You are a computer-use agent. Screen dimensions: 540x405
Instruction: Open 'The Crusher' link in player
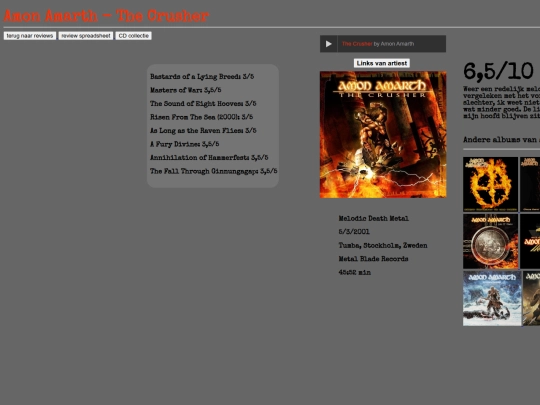point(357,44)
